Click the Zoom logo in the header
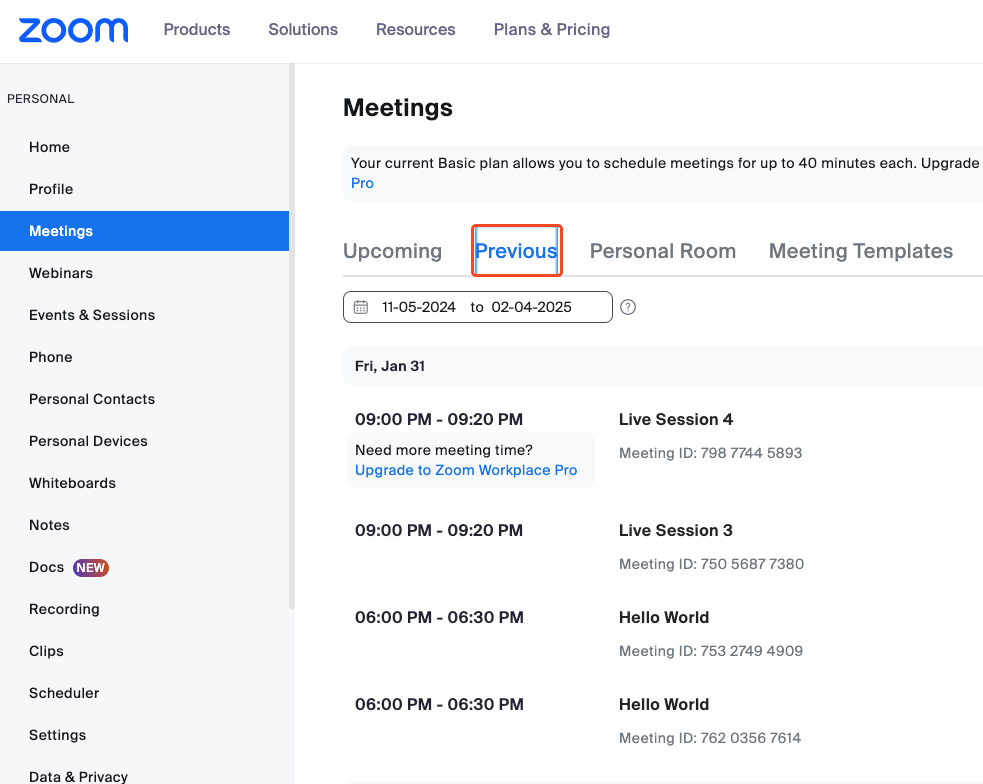Image resolution: width=983 pixels, height=784 pixels. 72,30
